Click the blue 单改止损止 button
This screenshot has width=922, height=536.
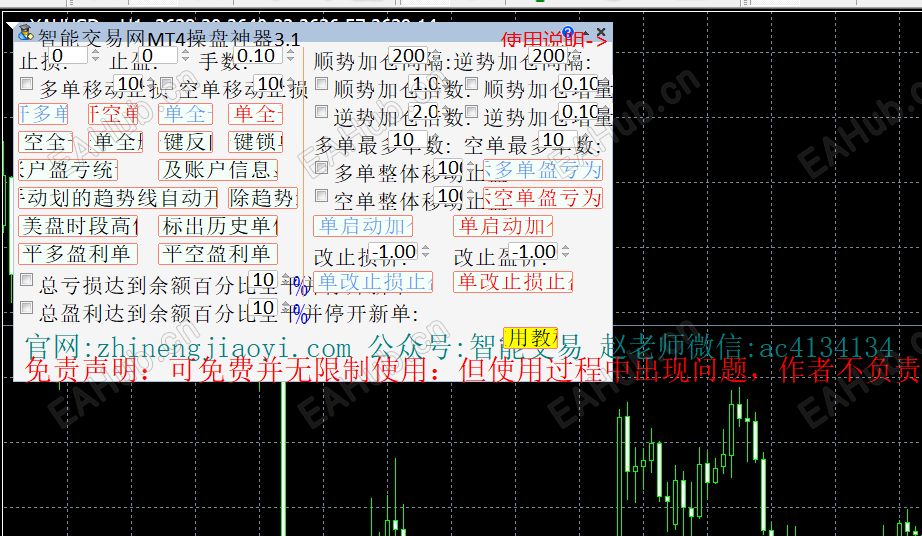(373, 282)
